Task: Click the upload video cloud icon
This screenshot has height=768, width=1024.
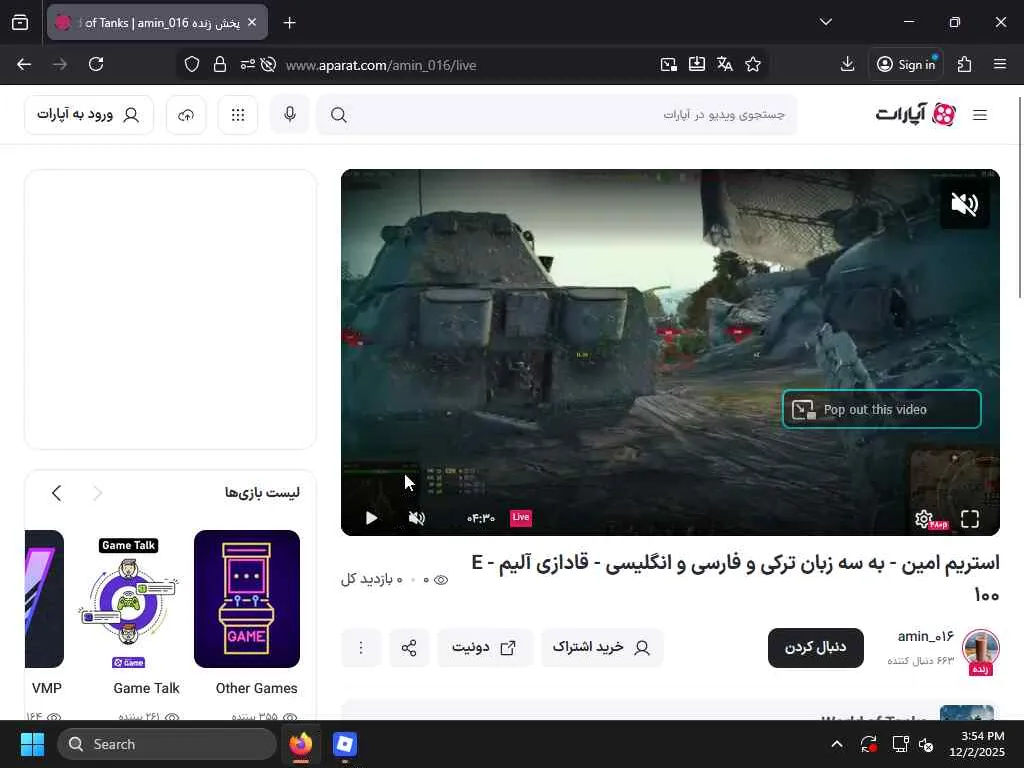Action: pos(186,115)
